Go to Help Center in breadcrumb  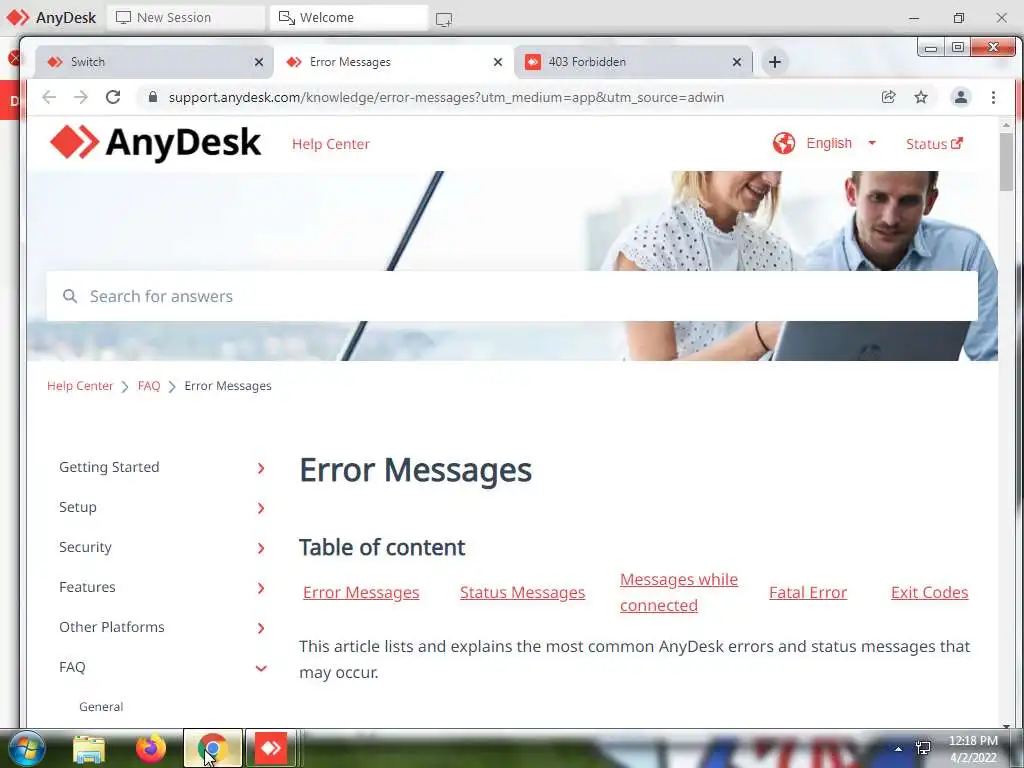pyautogui.click(x=80, y=386)
